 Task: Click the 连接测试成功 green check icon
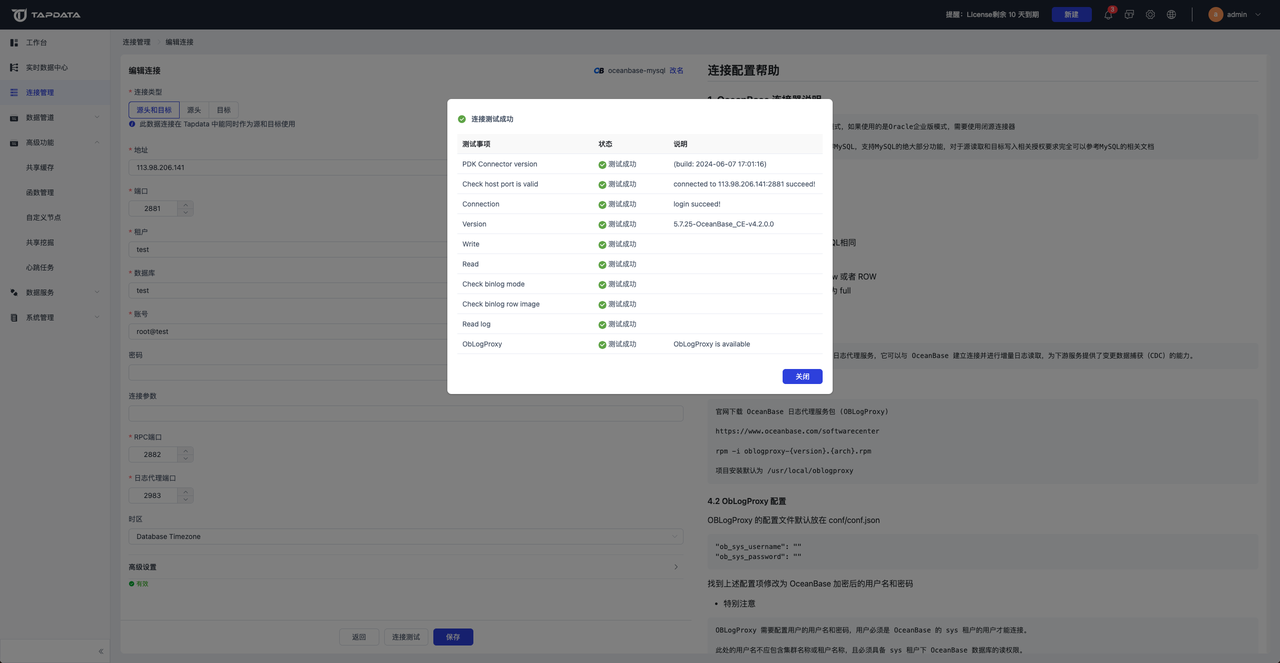coord(462,119)
